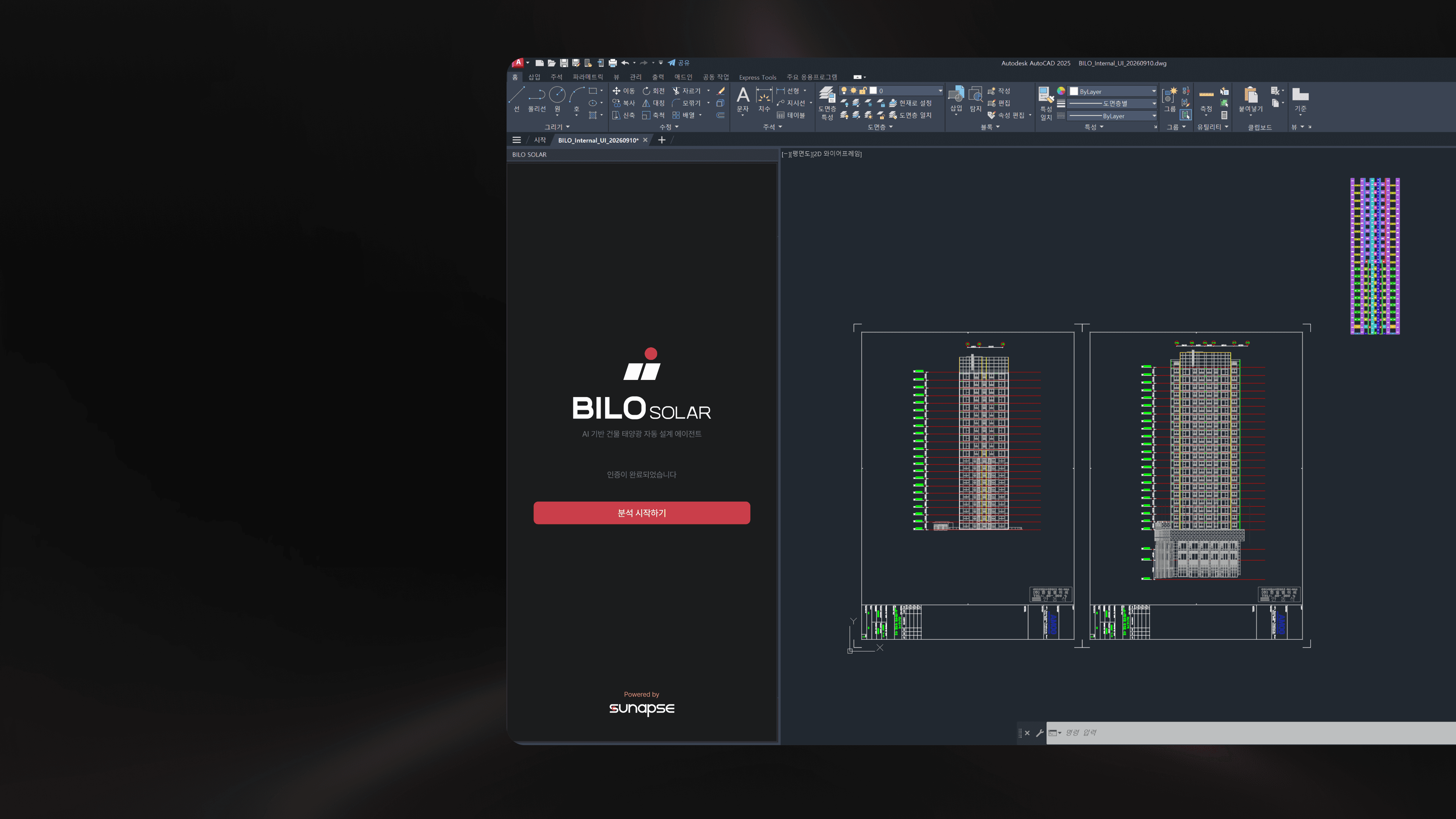Click the 작성 block create button
The image size is (1456, 819).
click(x=999, y=91)
